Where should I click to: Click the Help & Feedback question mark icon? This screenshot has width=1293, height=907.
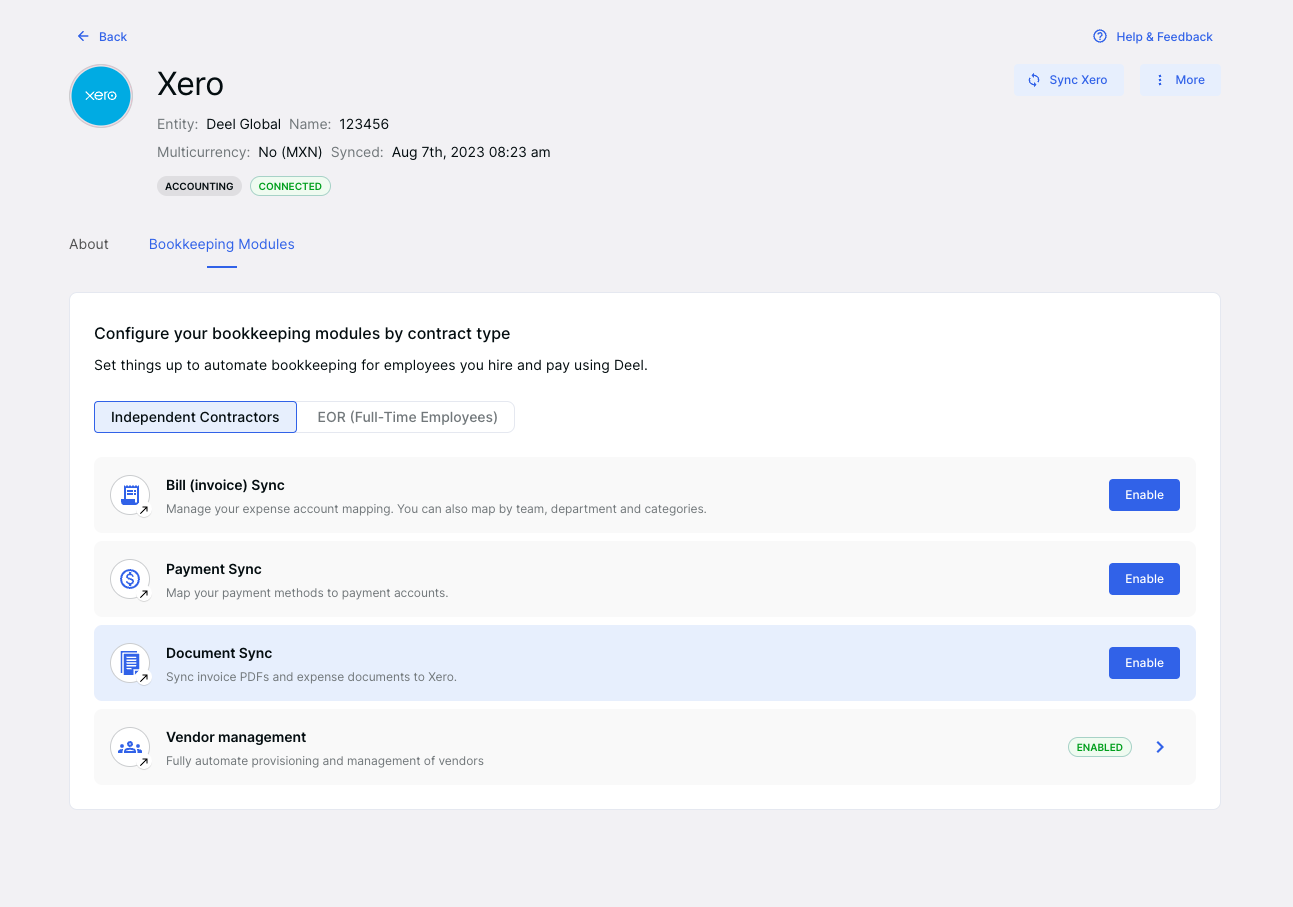click(x=1099, y=36)
